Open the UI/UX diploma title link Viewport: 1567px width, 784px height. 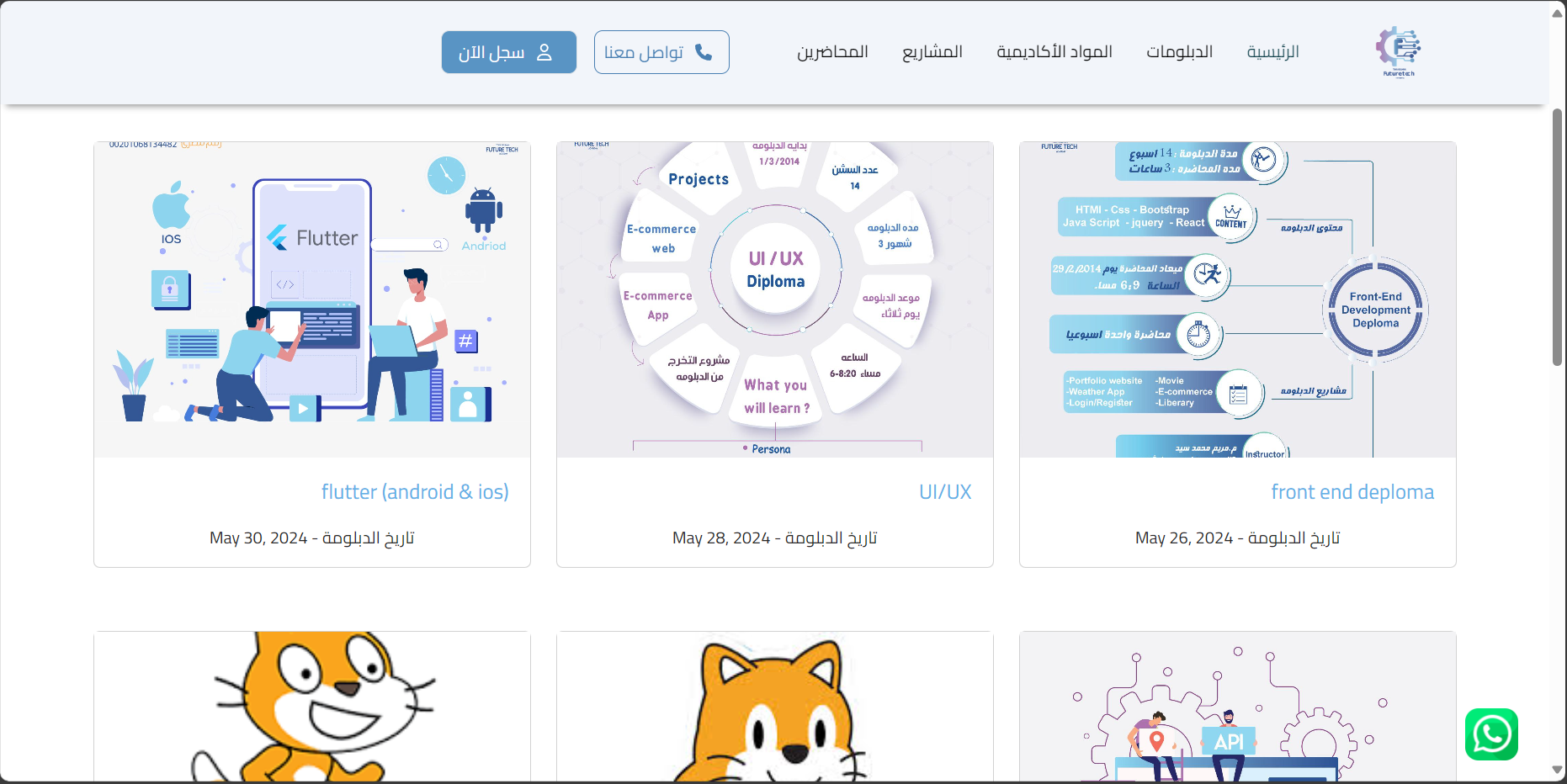tap(944, 492)
